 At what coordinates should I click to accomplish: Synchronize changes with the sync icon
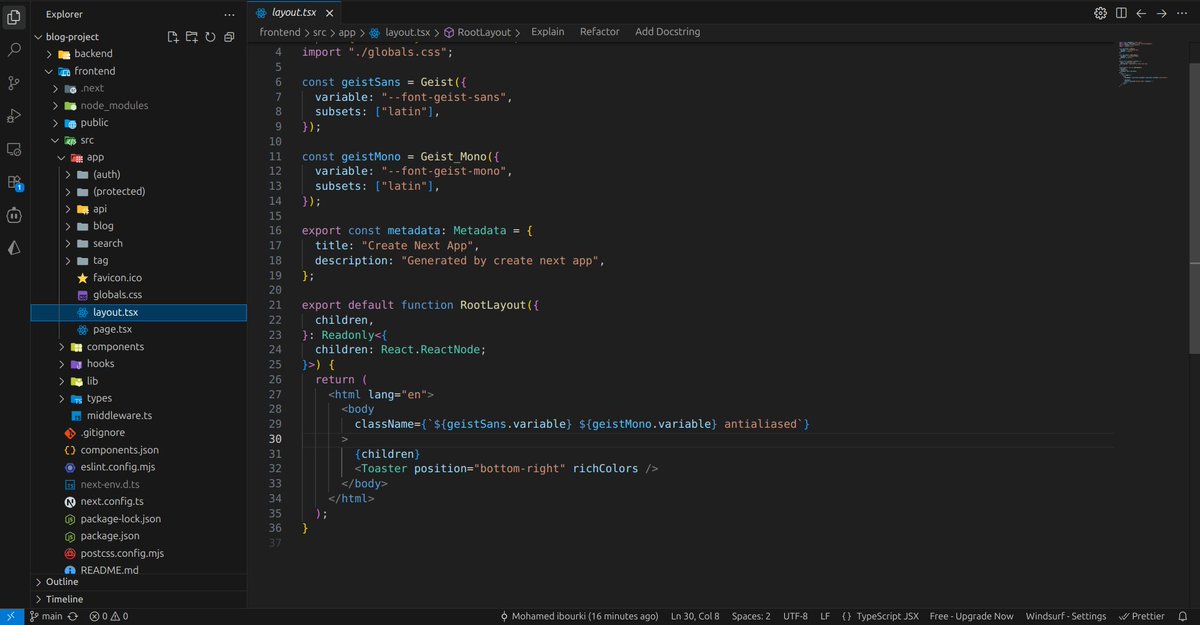[74, 616]
